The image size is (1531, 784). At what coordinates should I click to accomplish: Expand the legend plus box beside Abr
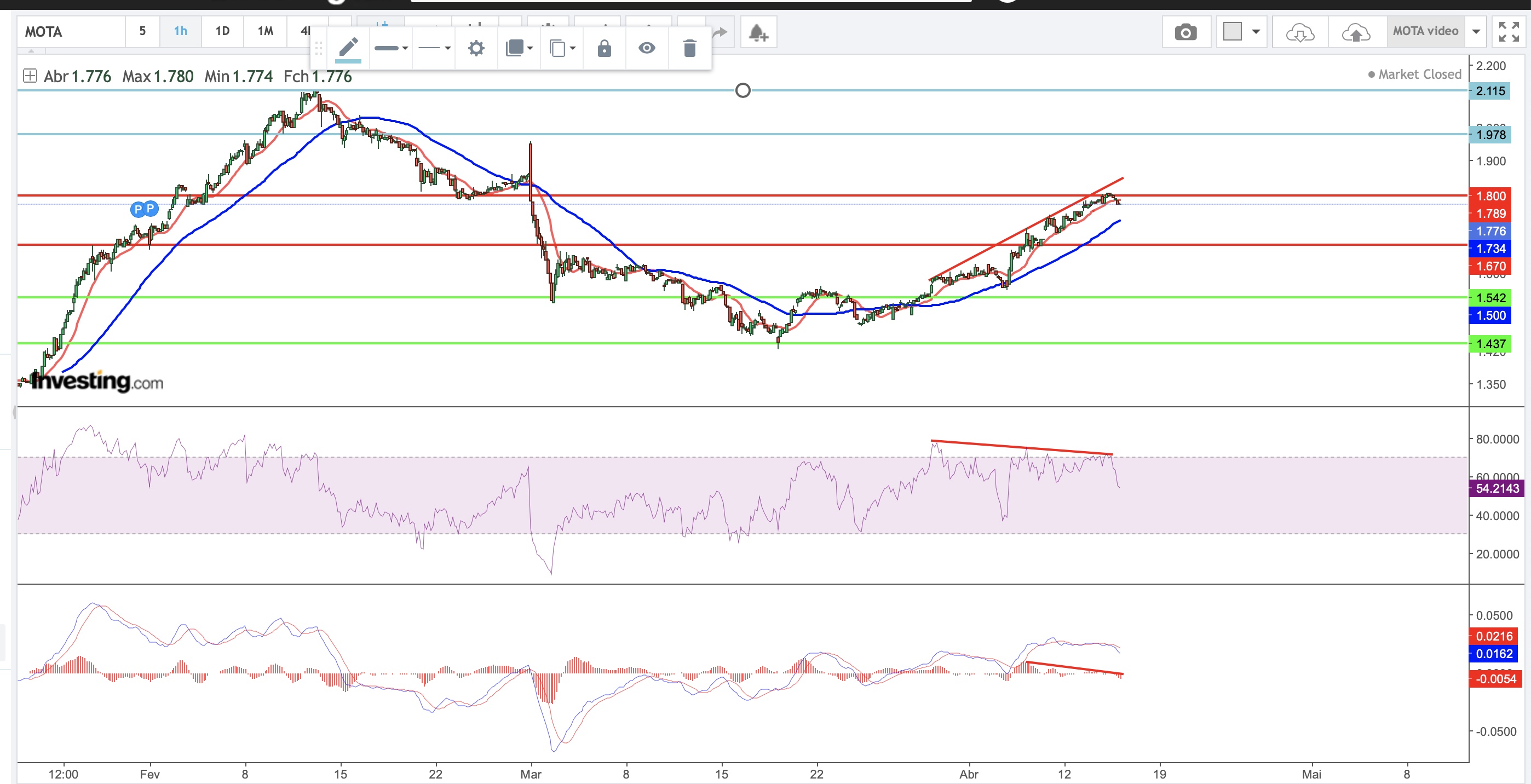click(30, 76)
